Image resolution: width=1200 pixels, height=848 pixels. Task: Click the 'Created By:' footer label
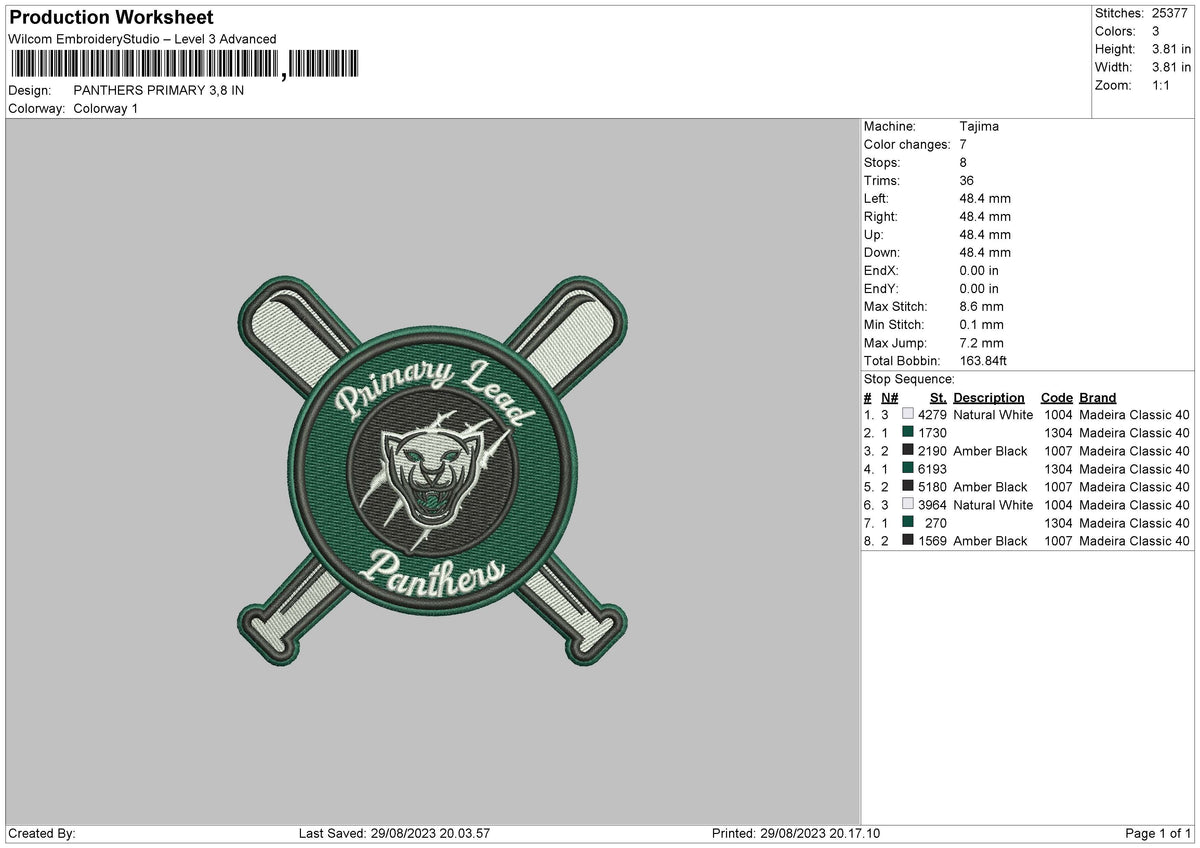coord(42,834)
